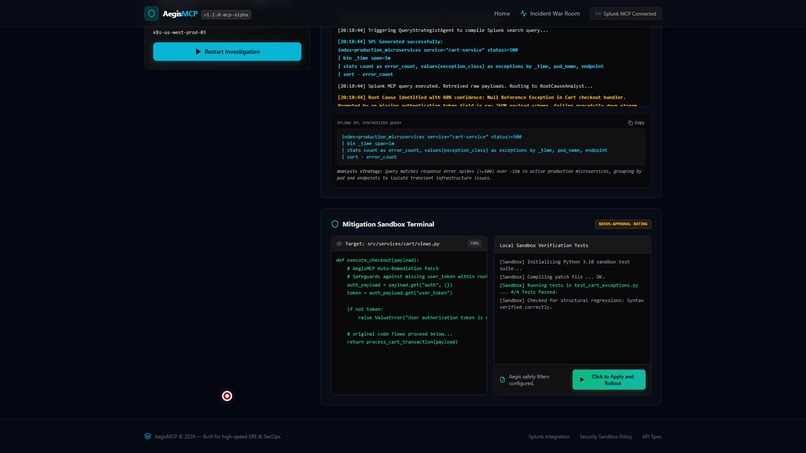Click 'Aegis safety filters configured.' text
Screen dimensions: 806x453
[529, 380]
